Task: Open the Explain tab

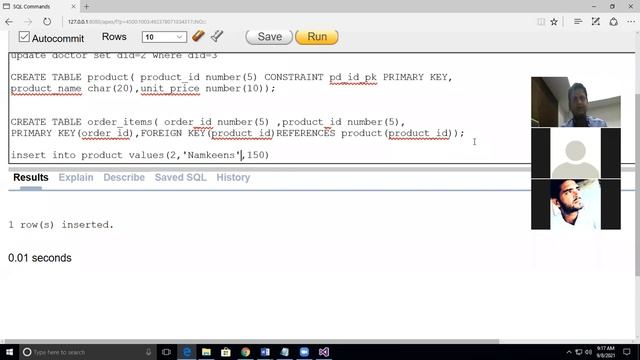Action: point(76,178)
